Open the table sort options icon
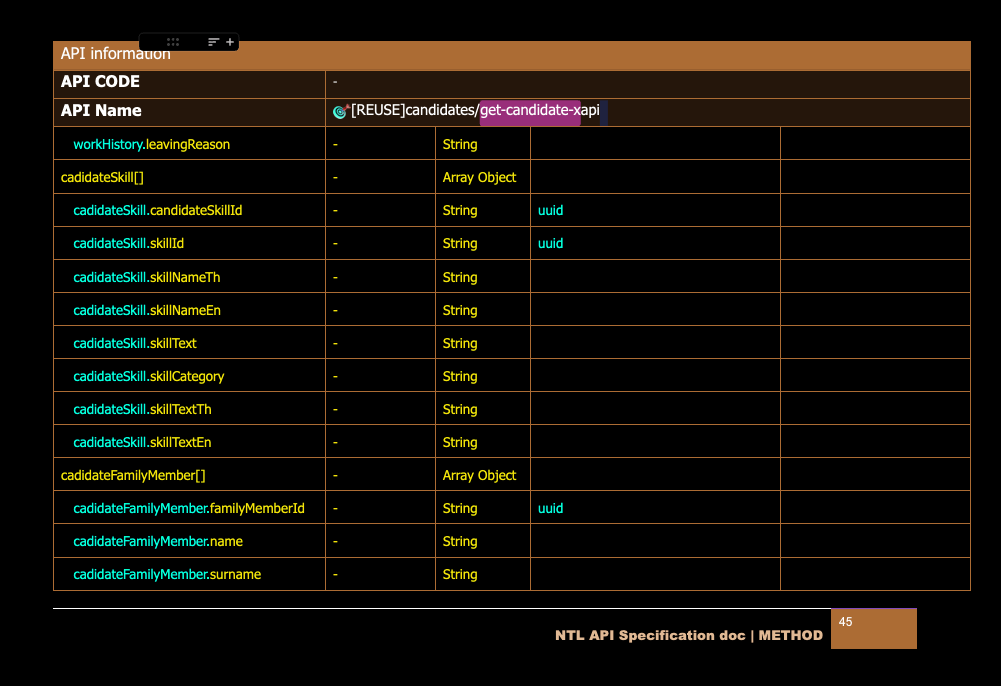This screenshot has height=686, width=1001. click(213, 42)
